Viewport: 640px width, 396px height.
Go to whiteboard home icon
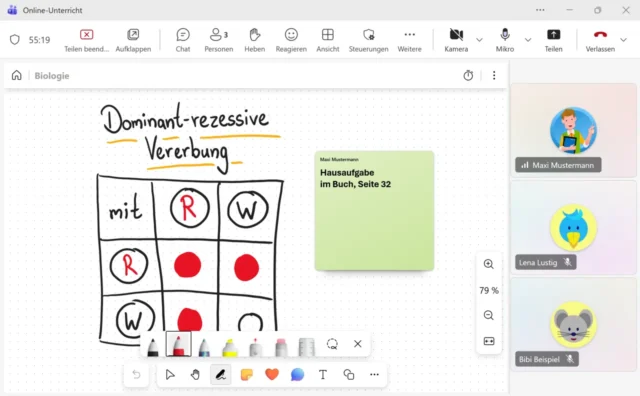point(16,75)
